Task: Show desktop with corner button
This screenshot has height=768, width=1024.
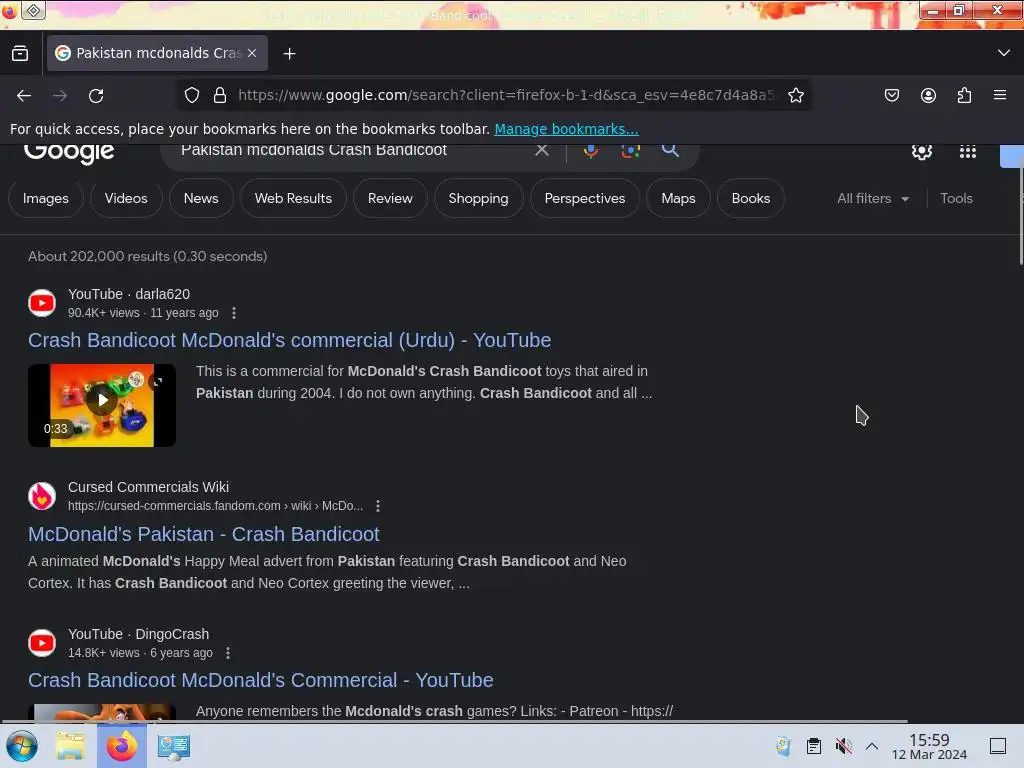Action: coord(998,746)
